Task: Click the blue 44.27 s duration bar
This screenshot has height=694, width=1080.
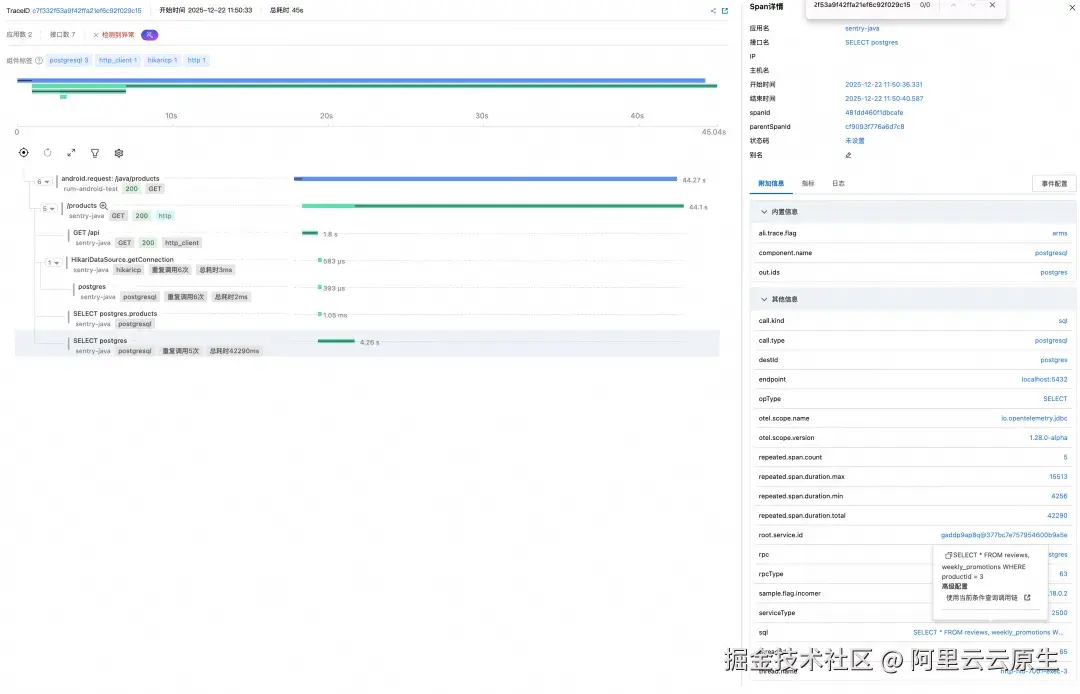Action: pyautogui.click(x=485, y=179)
